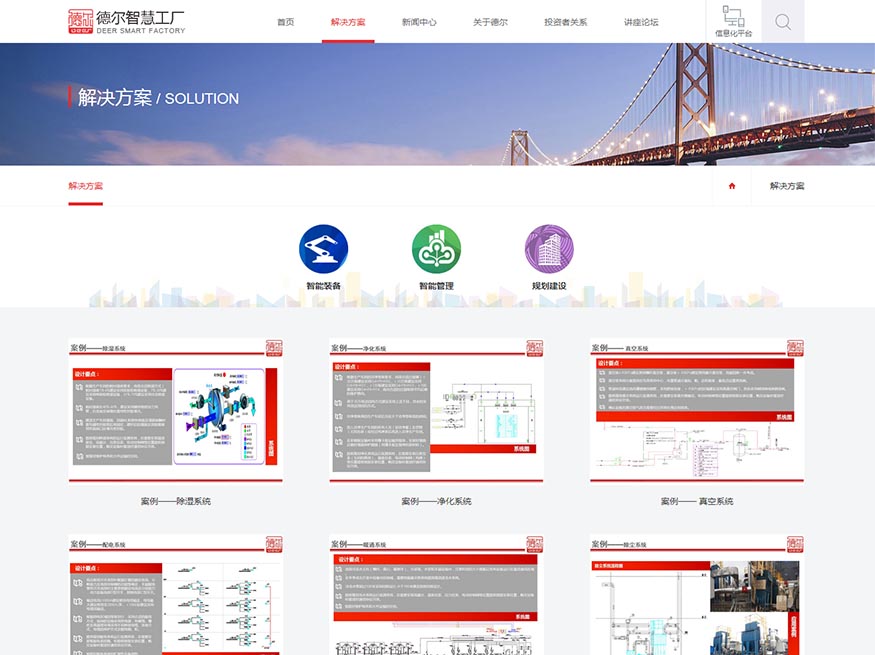
Task: Click the 解决方案 / SOLUTION banner title
Action: pyautogui.click(x=158, y=98)
